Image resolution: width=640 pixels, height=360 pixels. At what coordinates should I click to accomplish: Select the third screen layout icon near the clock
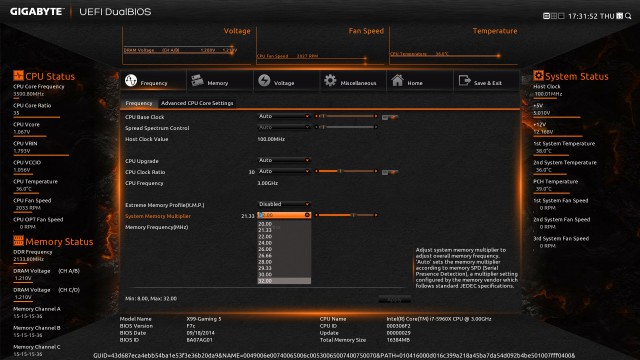coord(561,16)
